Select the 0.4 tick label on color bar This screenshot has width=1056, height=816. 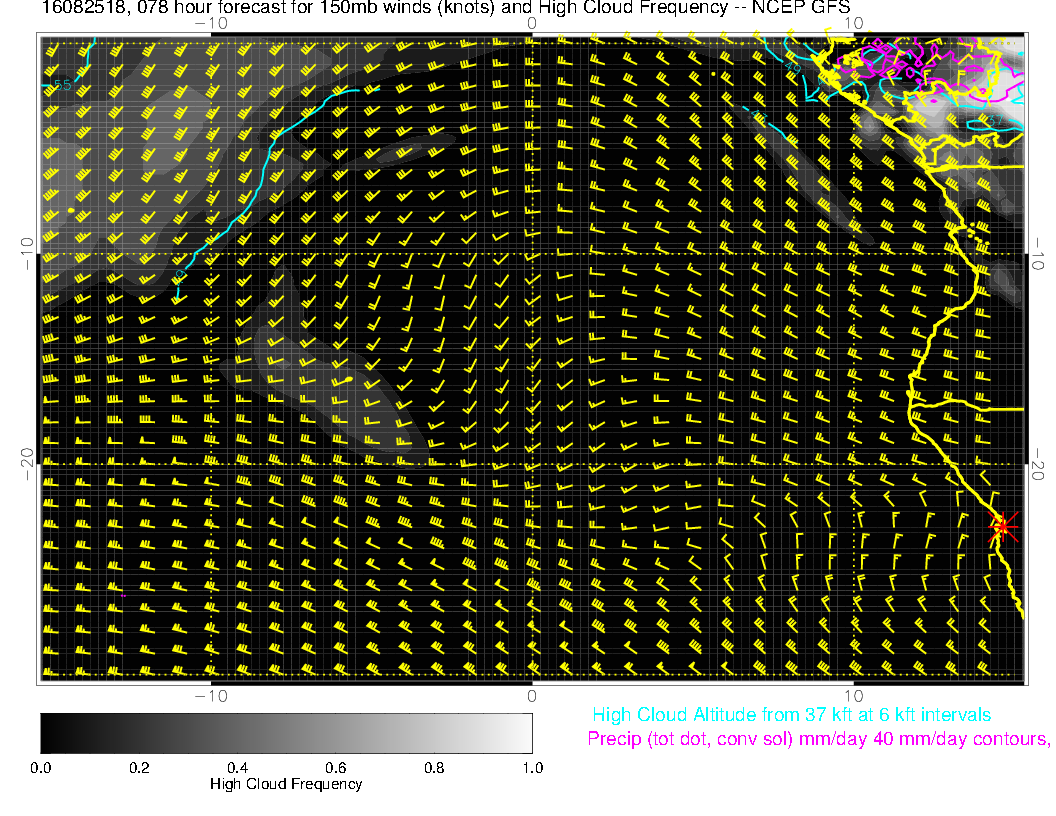pos(237,768)
